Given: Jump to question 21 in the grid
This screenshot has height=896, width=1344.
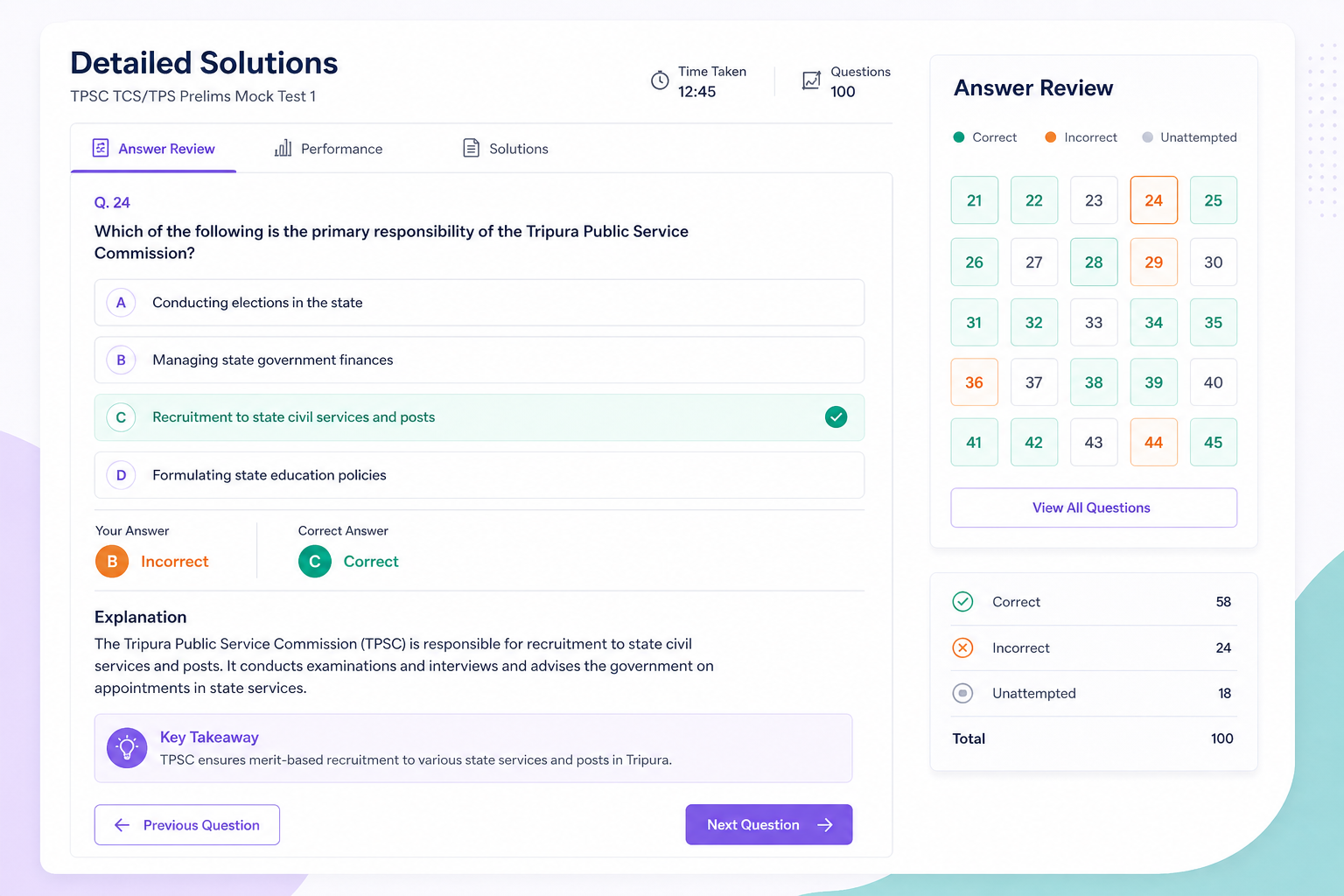Looking at the screenshot, I should (975, 200).
